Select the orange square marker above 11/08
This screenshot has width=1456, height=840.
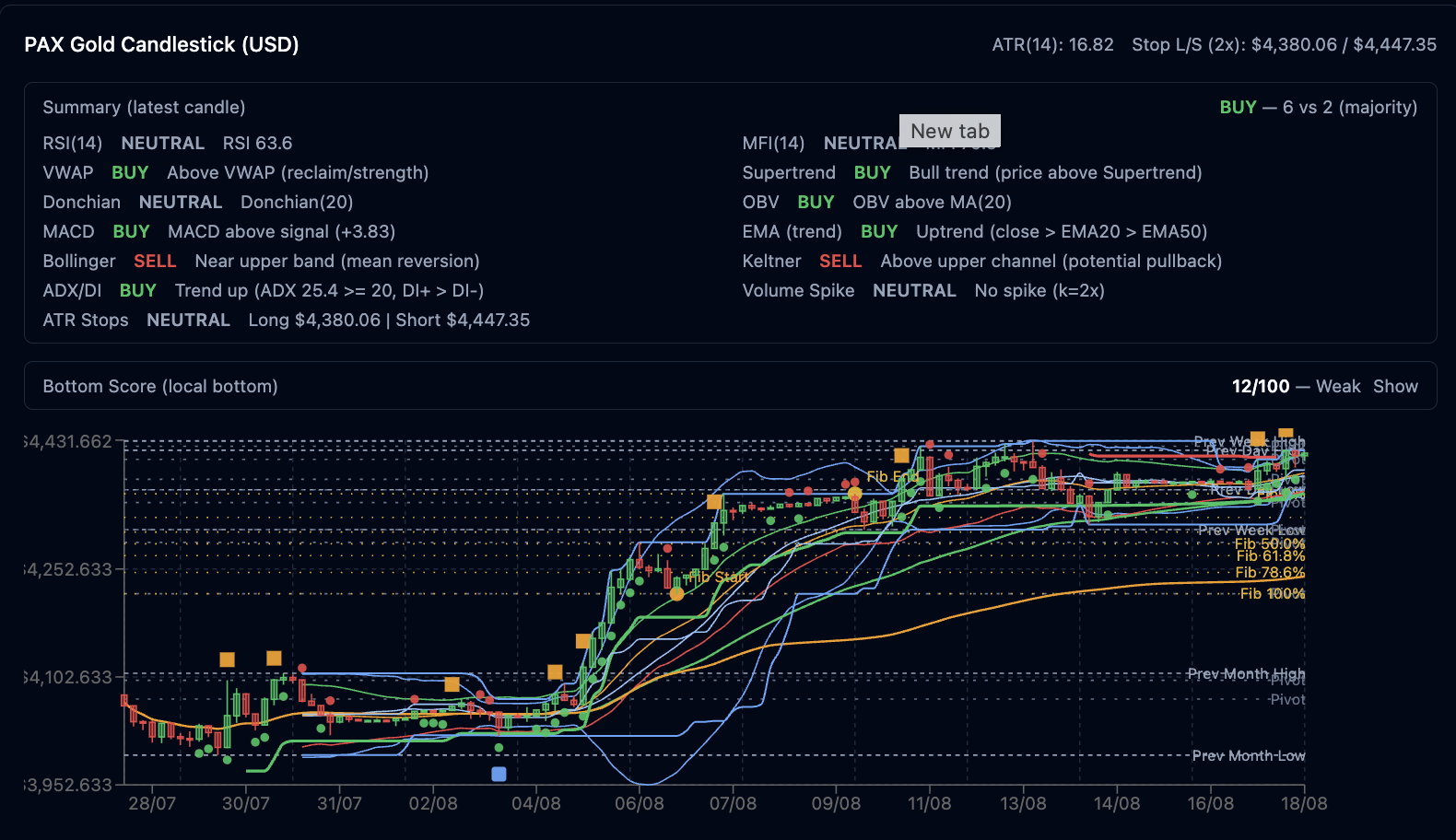(x=901, y=455)
